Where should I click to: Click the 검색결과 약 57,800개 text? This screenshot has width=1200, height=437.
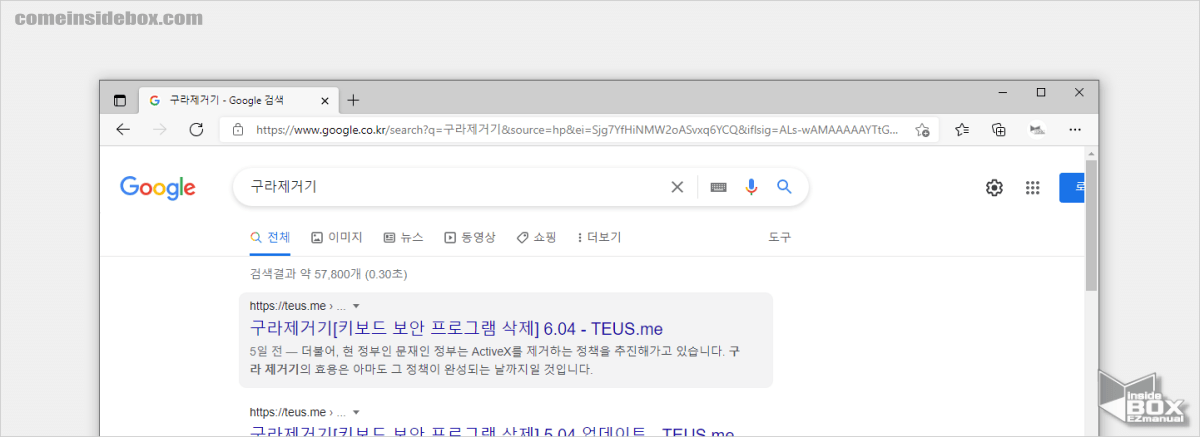(x=328, y=273)
